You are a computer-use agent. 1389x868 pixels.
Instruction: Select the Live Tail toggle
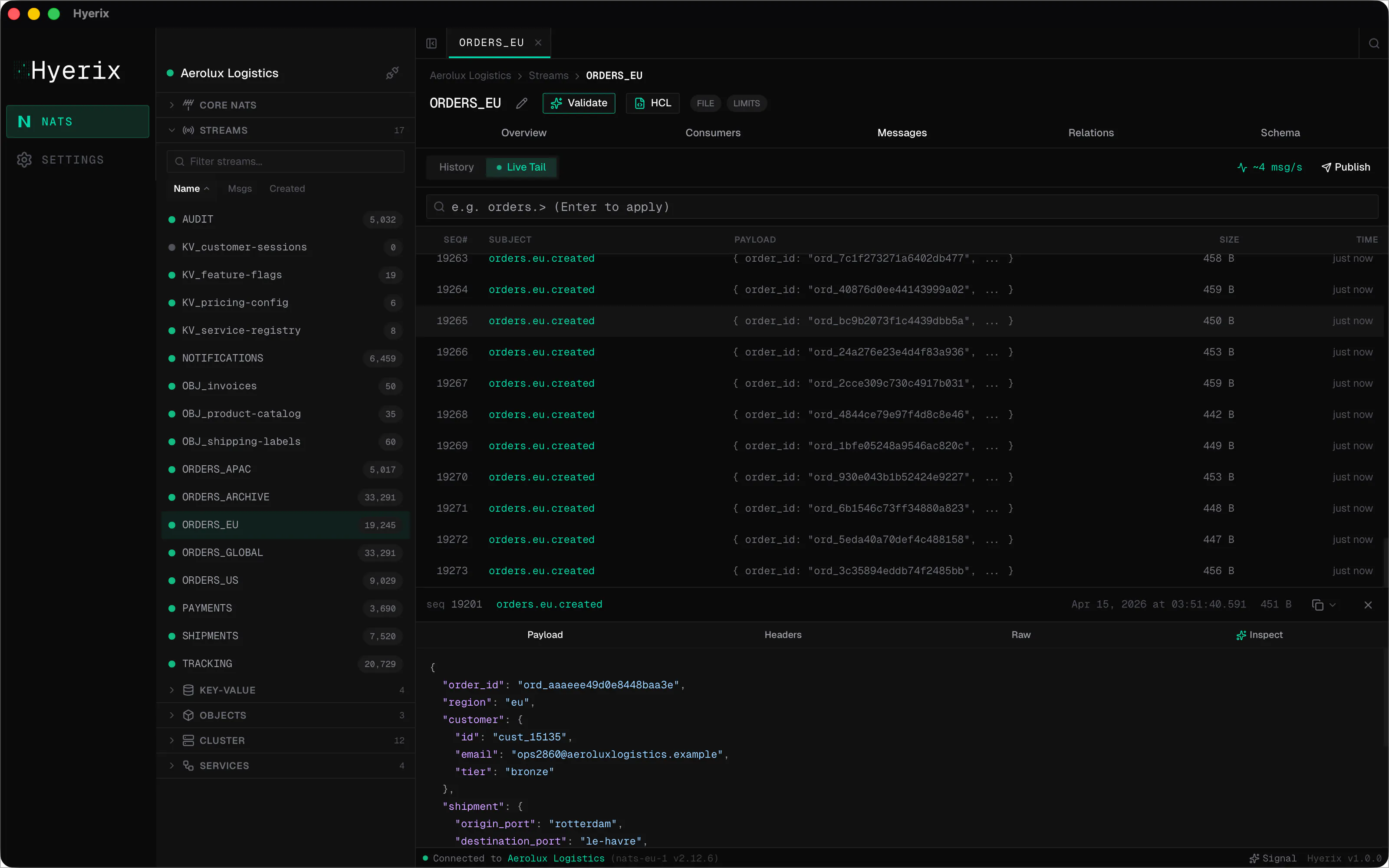click(x=520, y=167)
